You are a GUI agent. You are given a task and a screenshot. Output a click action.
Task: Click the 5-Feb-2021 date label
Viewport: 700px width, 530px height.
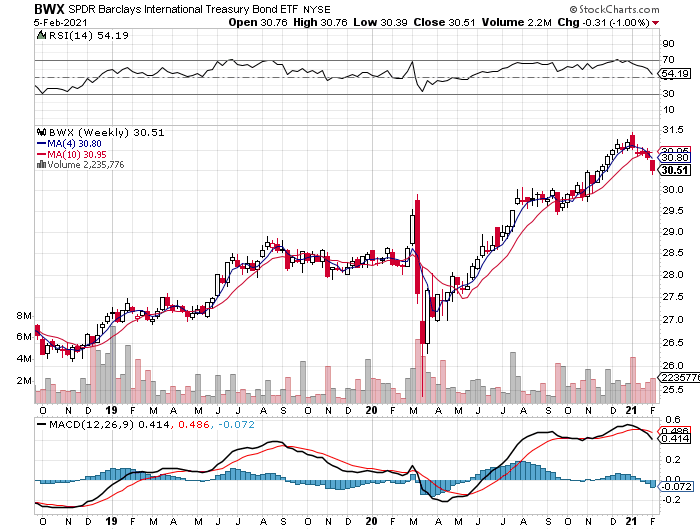point(61,22)
